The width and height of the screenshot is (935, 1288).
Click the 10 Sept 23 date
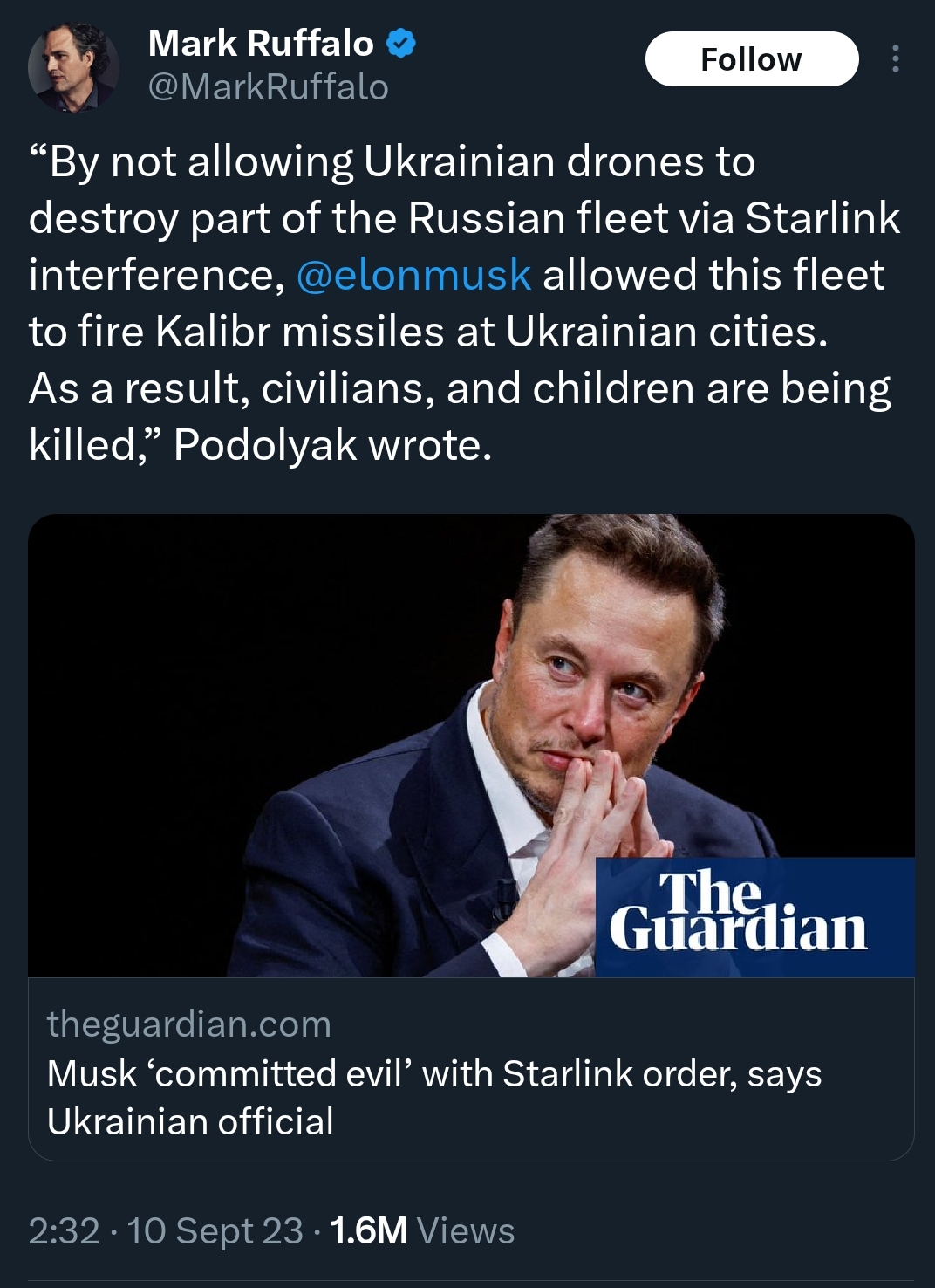pos(215,1231)
